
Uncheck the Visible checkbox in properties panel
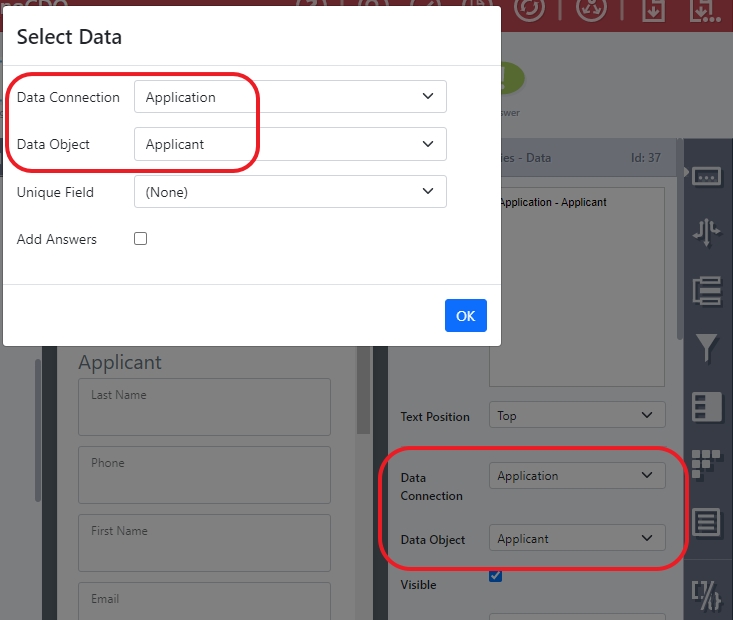(x=496, y=576)
